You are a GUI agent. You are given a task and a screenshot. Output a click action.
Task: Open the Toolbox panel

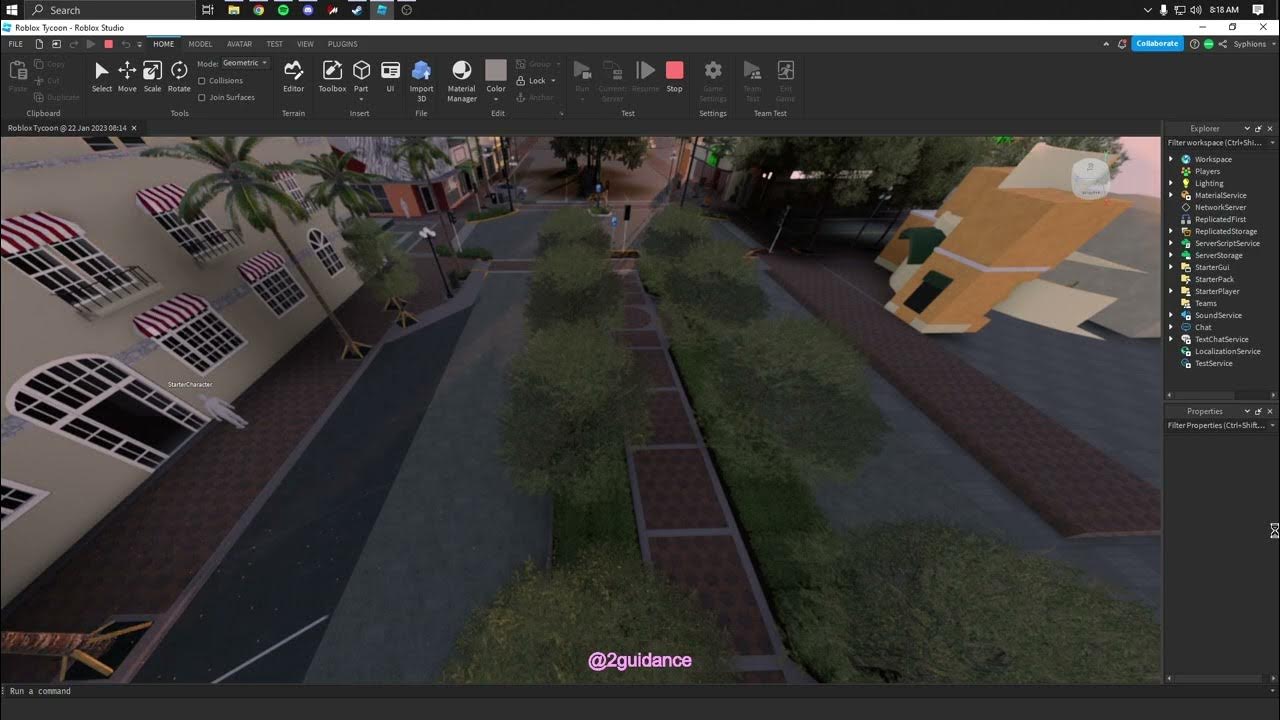pos(332,77)
